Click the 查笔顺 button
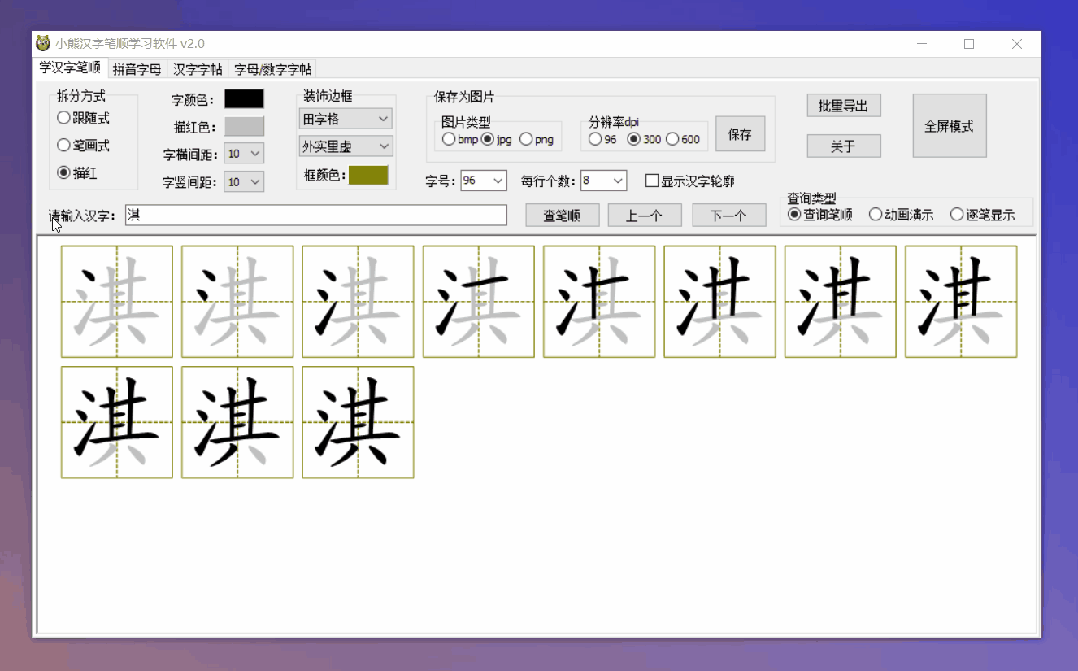 562,215
